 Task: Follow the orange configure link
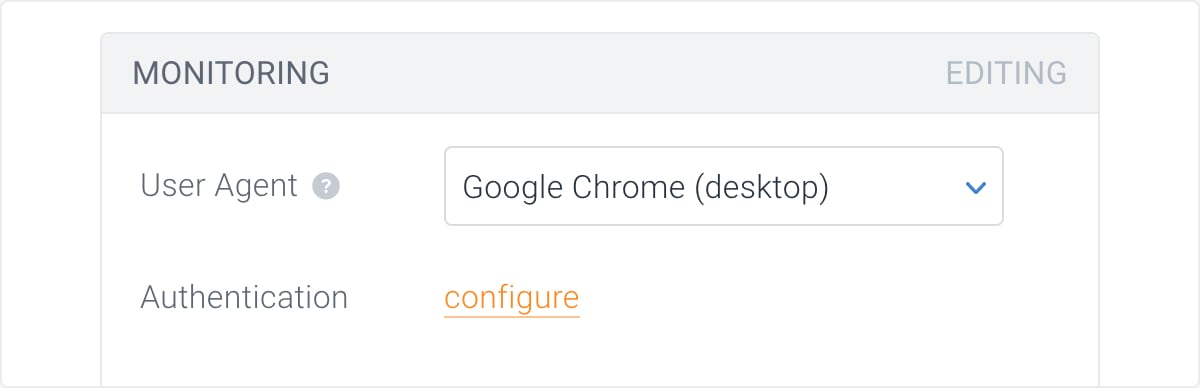pyautogui.click(x=511, y=297)
